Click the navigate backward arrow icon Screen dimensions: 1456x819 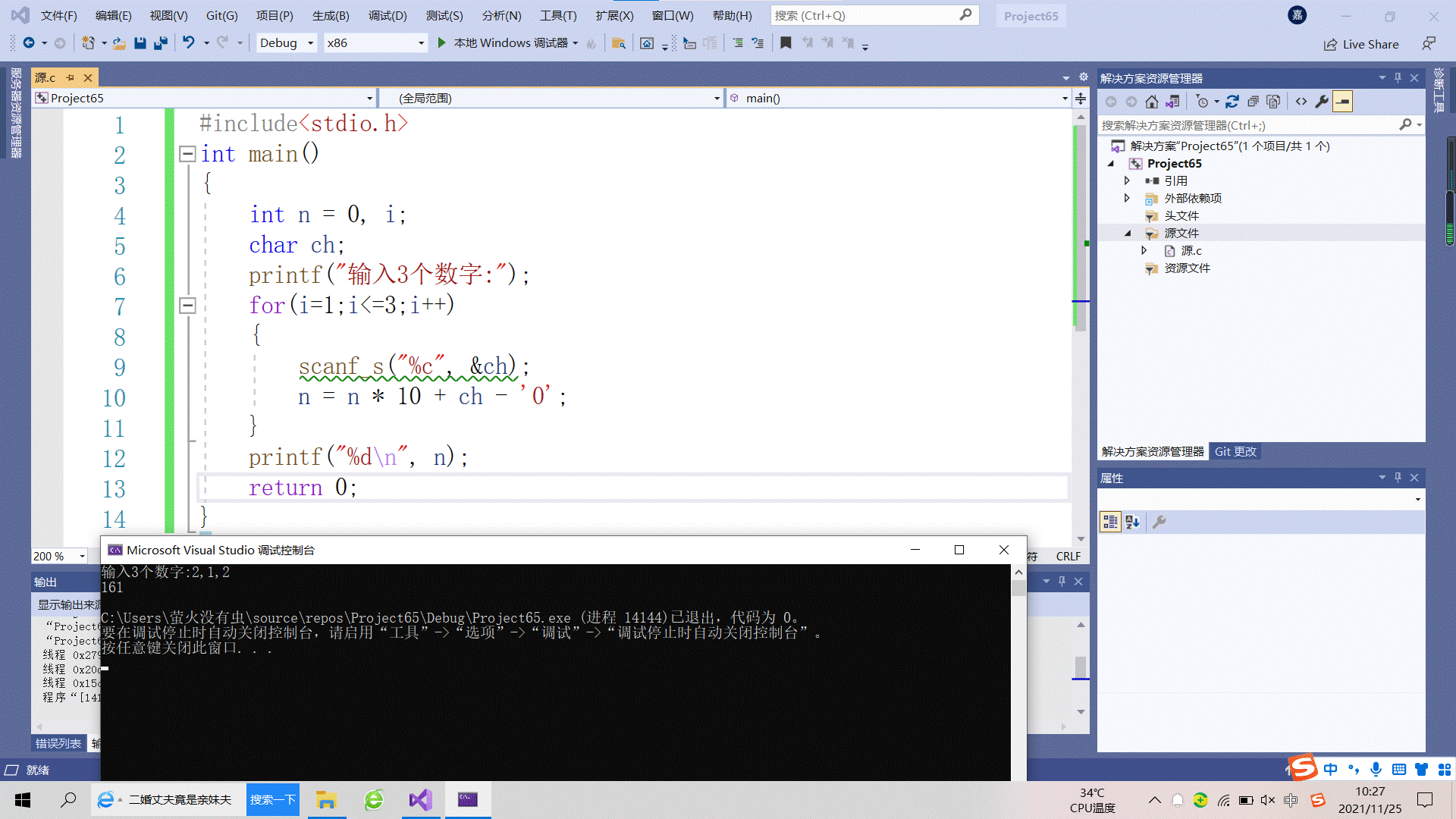coord(29,43)
